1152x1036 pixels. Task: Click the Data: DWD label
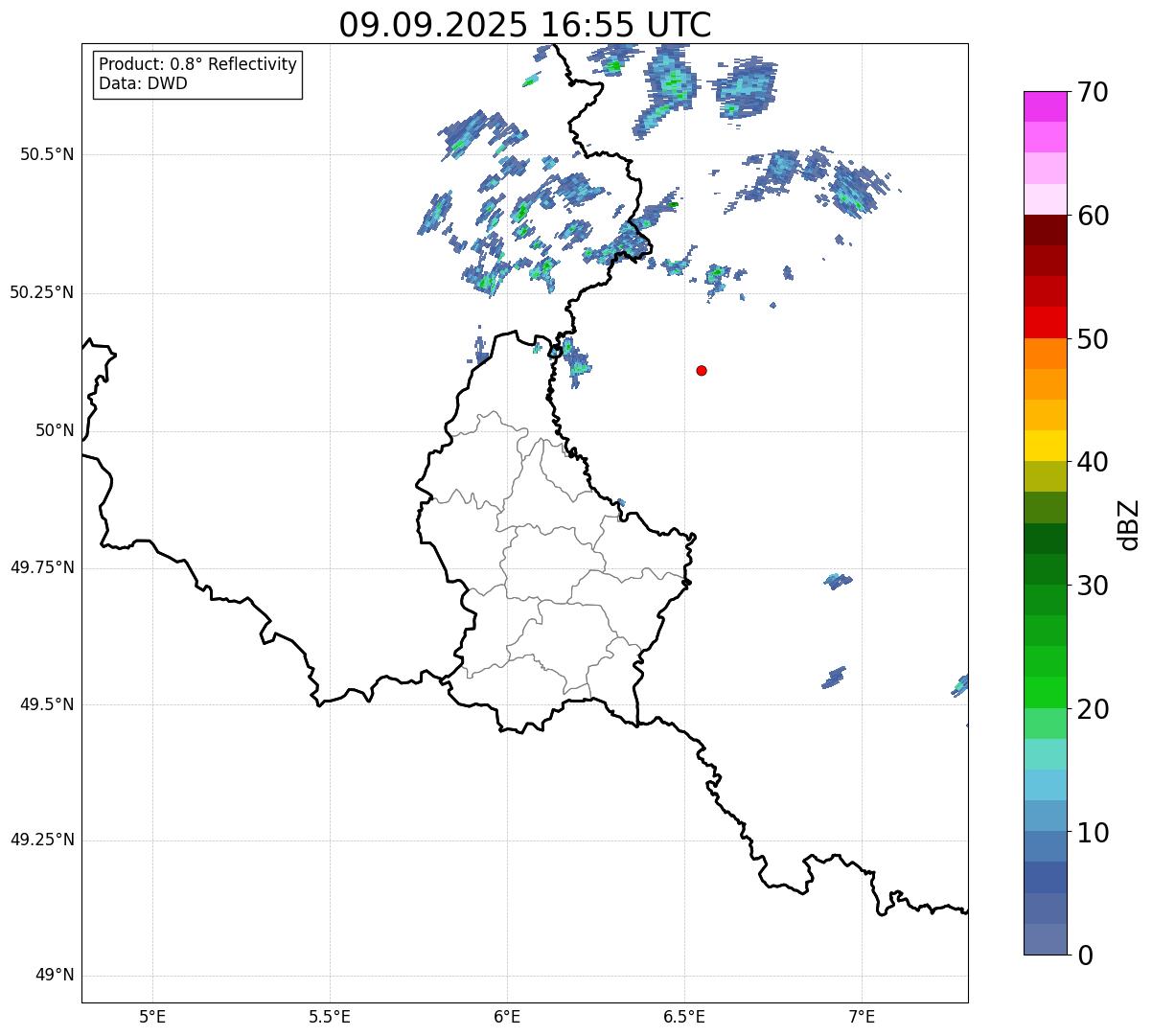[x=143, y=83]
